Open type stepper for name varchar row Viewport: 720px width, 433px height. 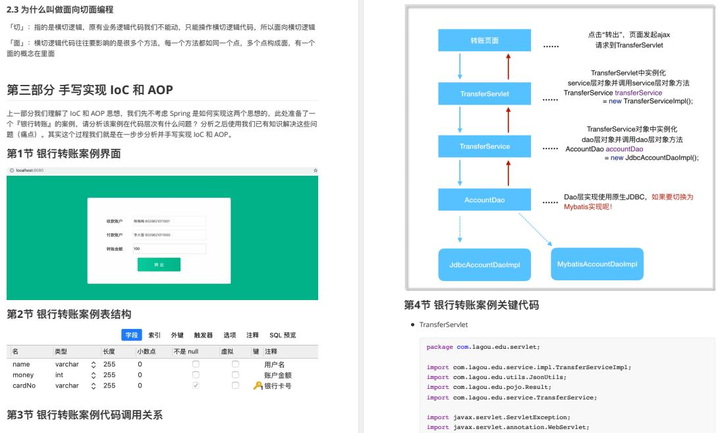click(x=93, y=365)
